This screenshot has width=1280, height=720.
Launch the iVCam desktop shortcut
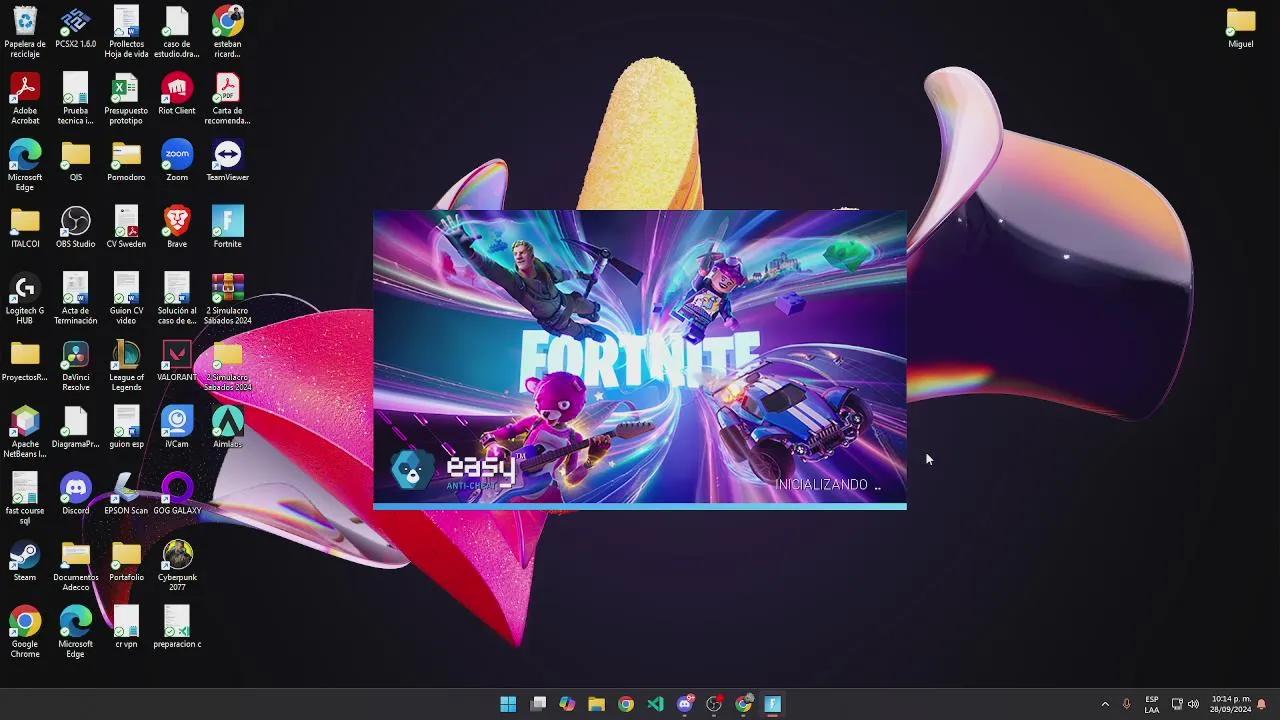coord(177,428)
